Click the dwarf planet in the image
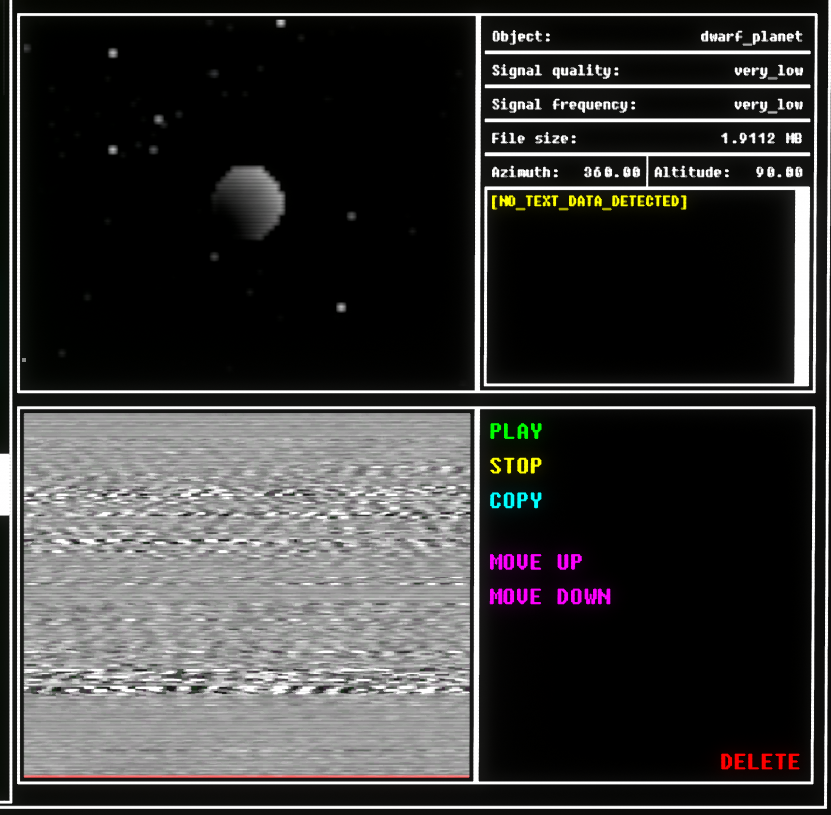831x815 pixels. coord(248,203)
